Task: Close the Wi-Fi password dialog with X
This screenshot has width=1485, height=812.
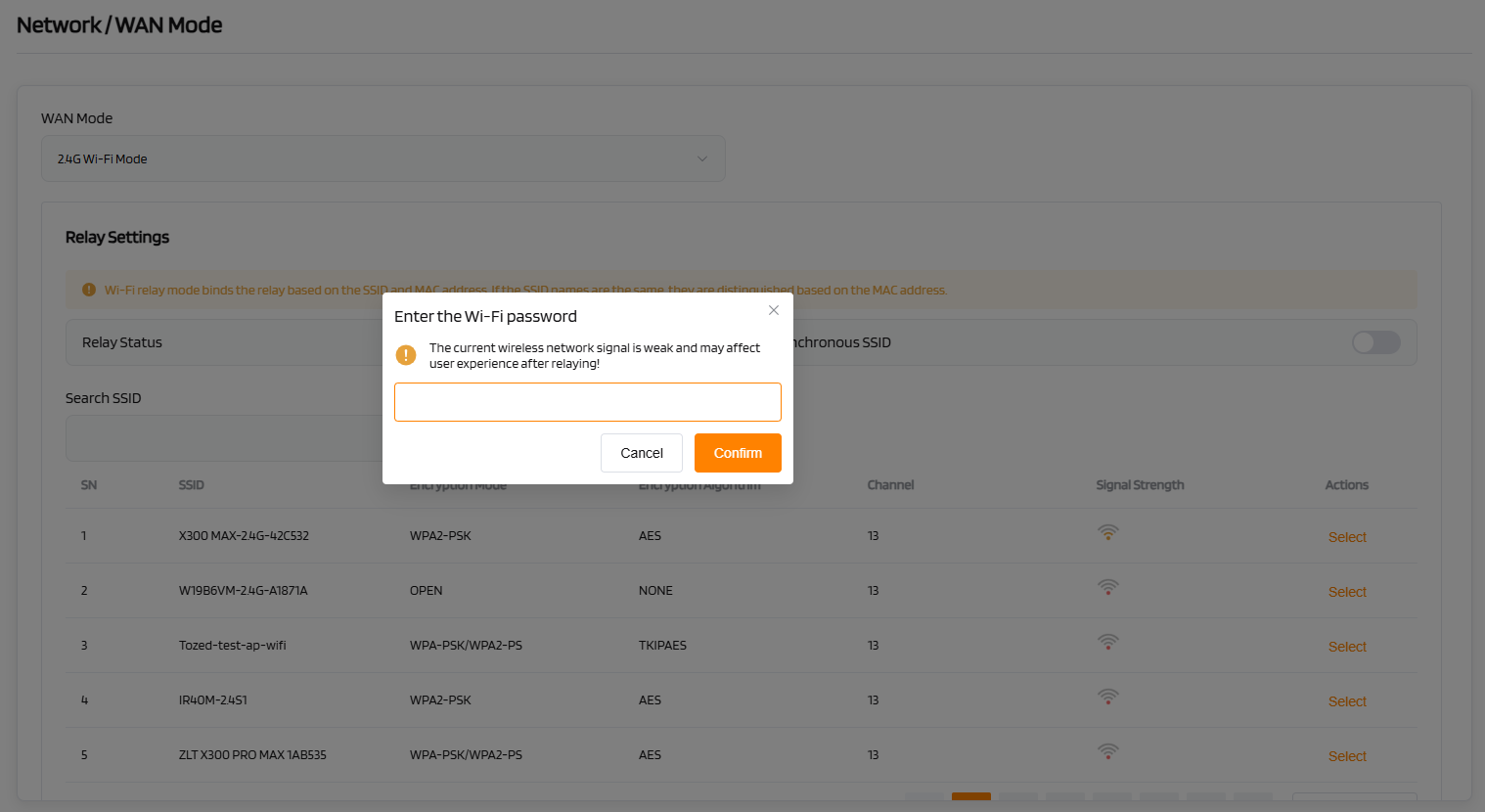Action: pyautogui.click(x=774, y=310)
